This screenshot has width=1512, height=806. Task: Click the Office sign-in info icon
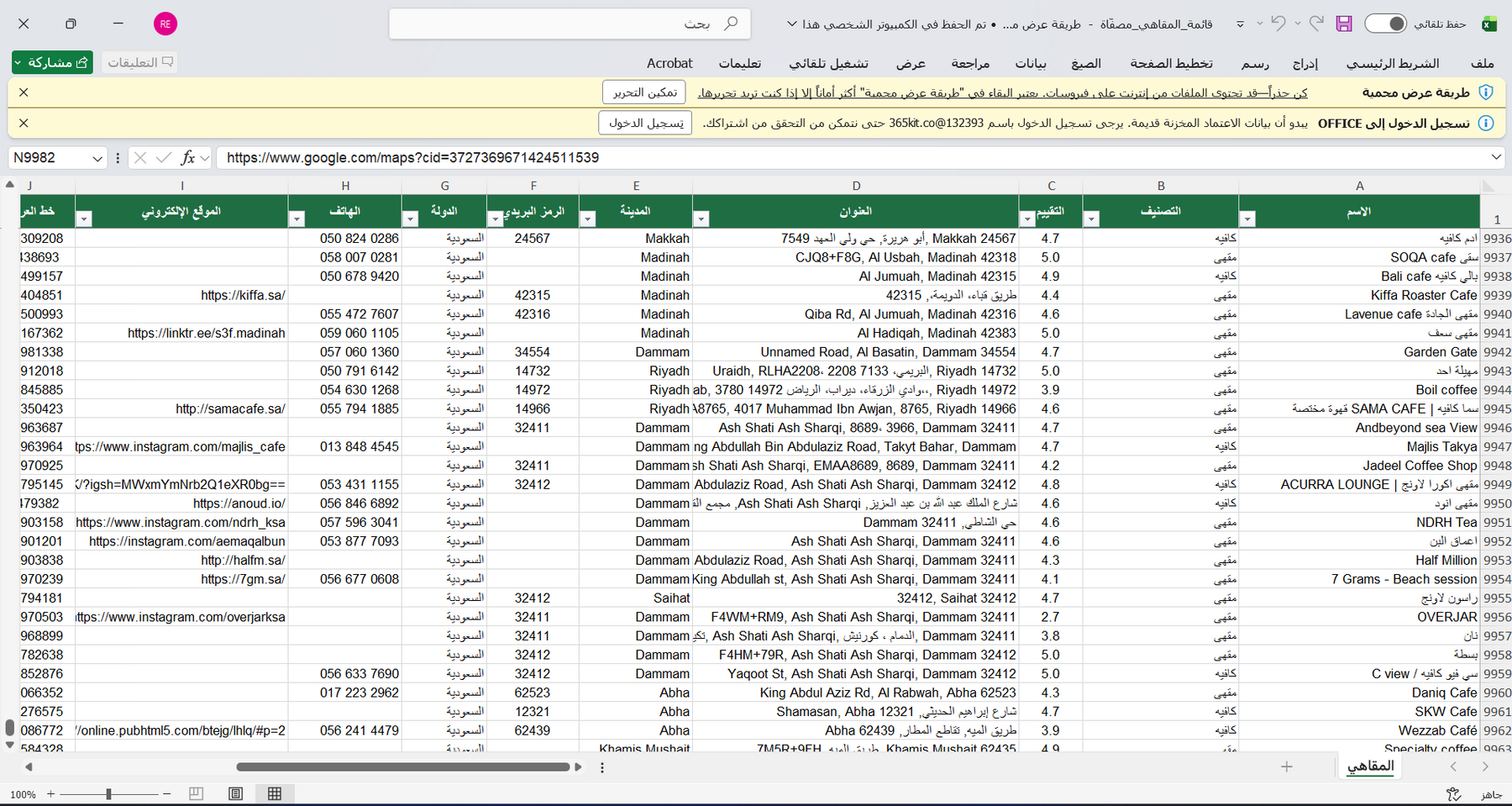(x=1486, y=123)
